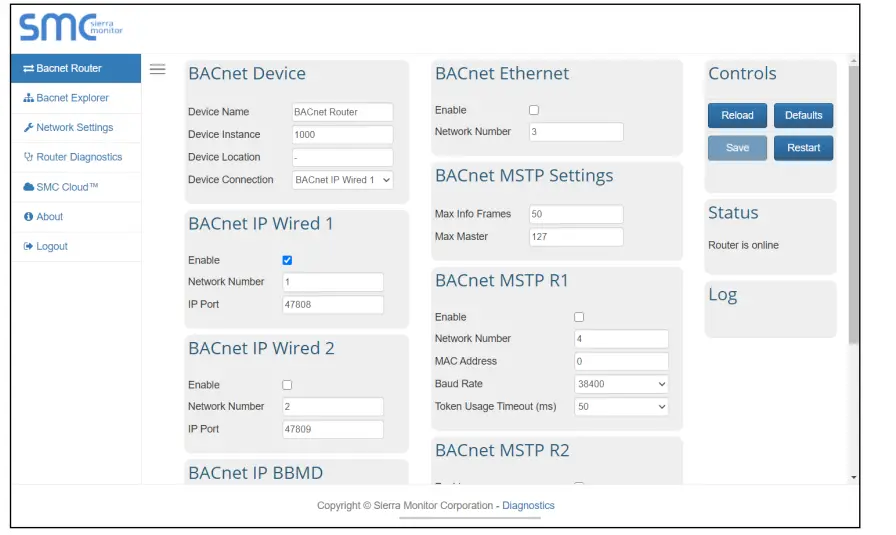The width and height of the screenshot is (896, 535).
Task: Click the Log panel heading
Action: point(723,296)
